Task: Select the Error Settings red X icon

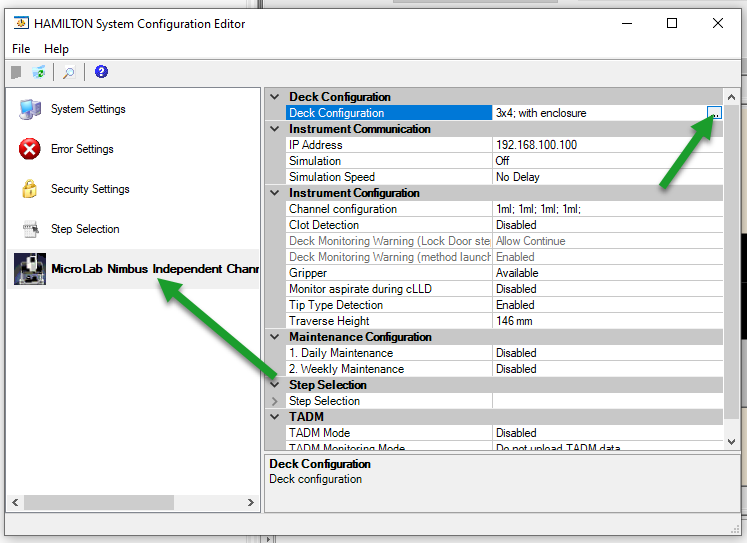Action: click(x=30, y=149)
